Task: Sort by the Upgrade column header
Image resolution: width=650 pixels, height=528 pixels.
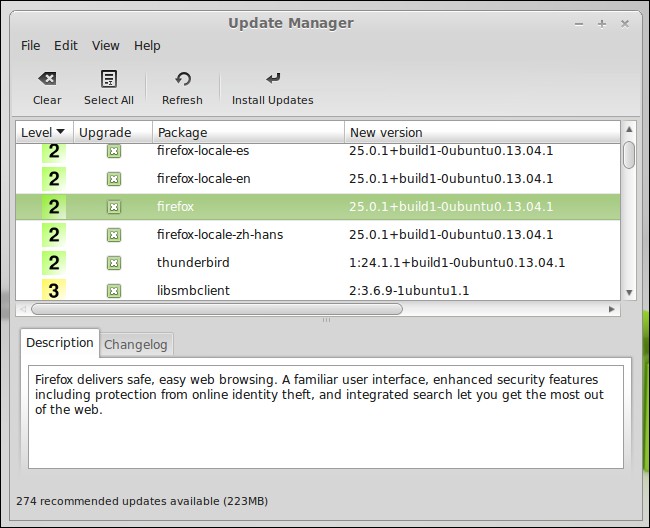Action: click(113, 132)
